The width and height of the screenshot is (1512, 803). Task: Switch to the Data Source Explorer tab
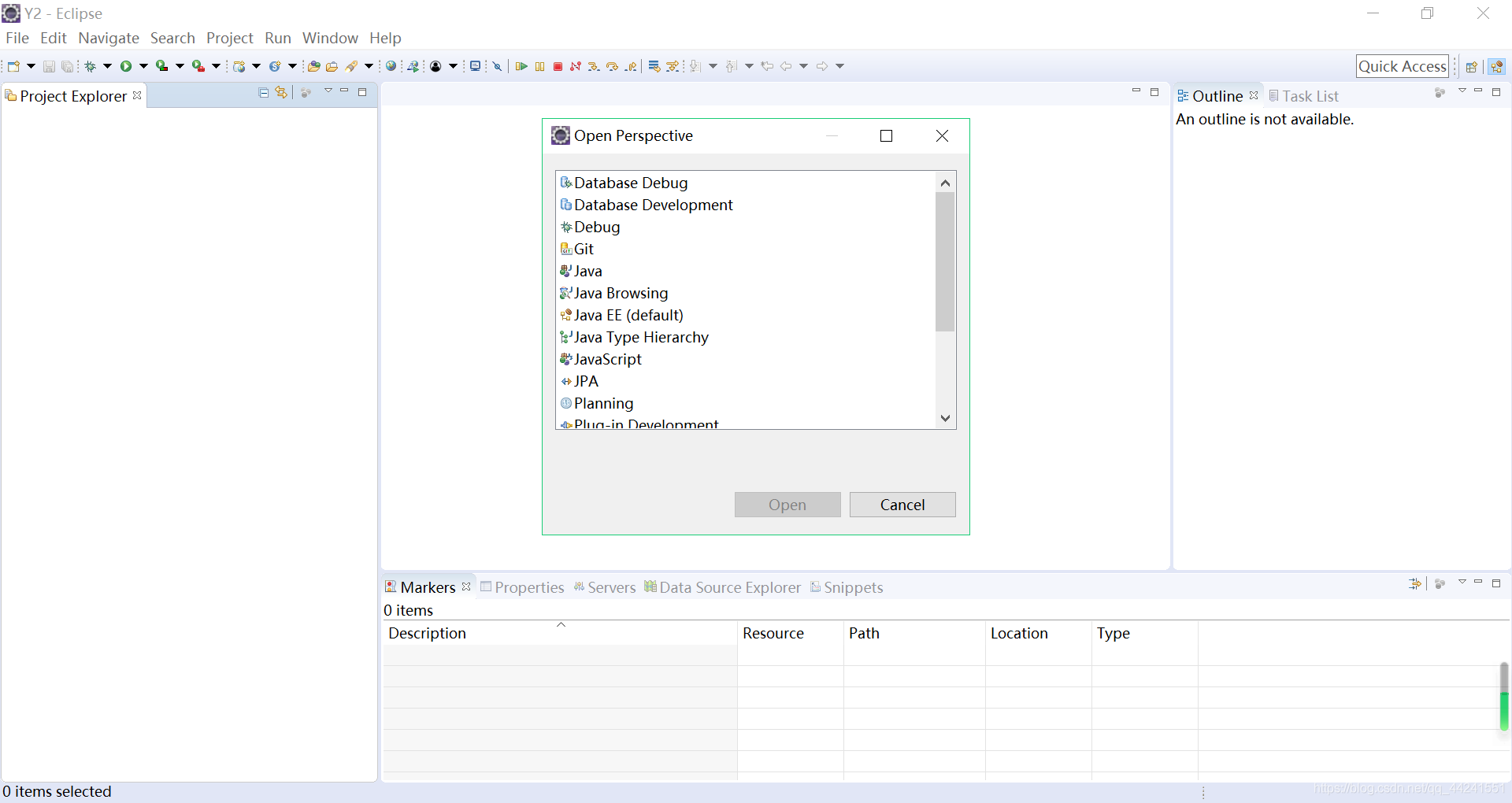(x=722, y=587)
